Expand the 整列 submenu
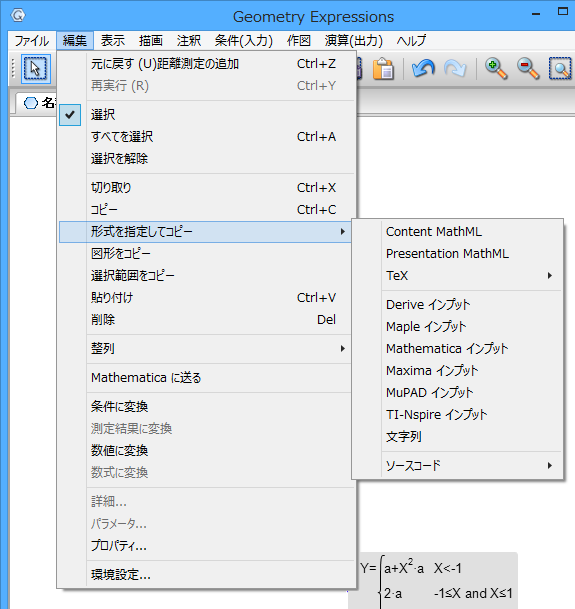 [206, 348]
